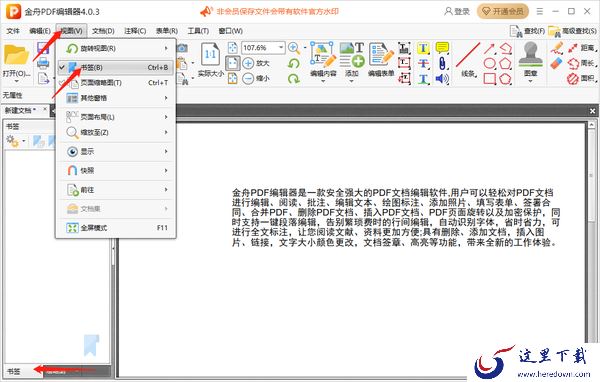This screenshot has width=600, height=382.
Task: Open the 表单(R) menu
Action: [167, 31]
